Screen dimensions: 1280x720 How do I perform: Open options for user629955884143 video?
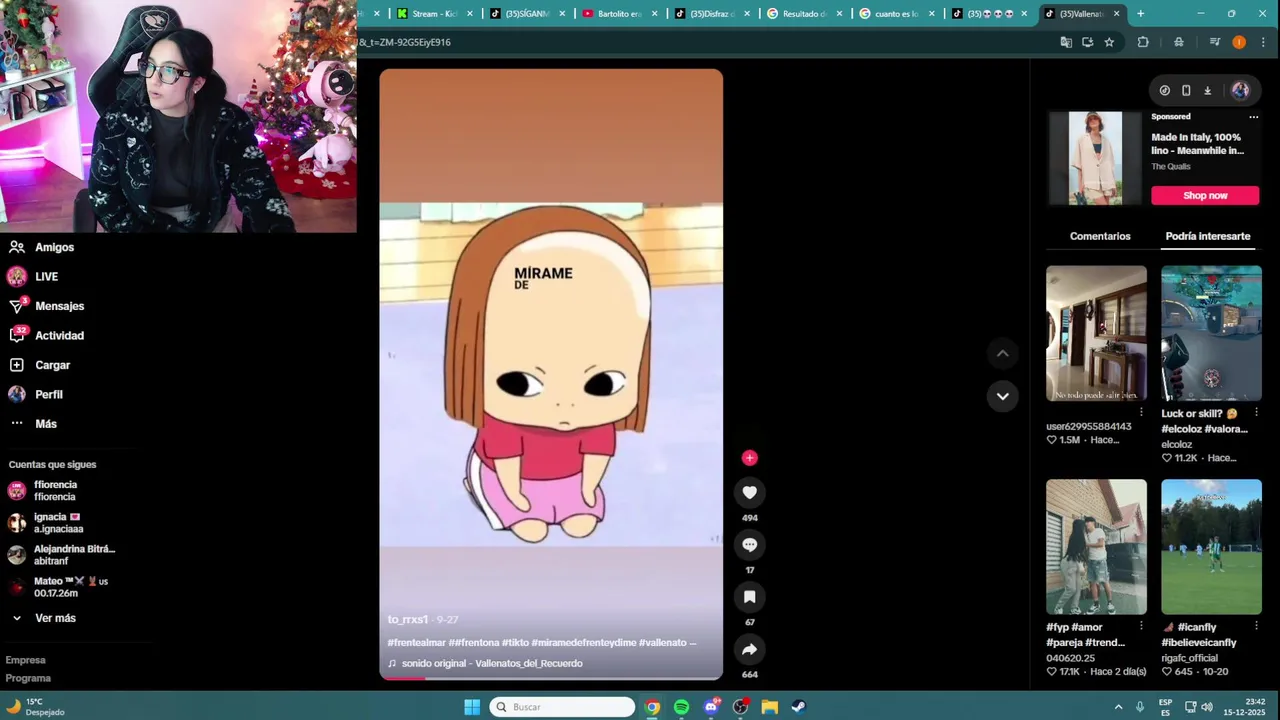pyautogui.click(x=1141, y=413)
